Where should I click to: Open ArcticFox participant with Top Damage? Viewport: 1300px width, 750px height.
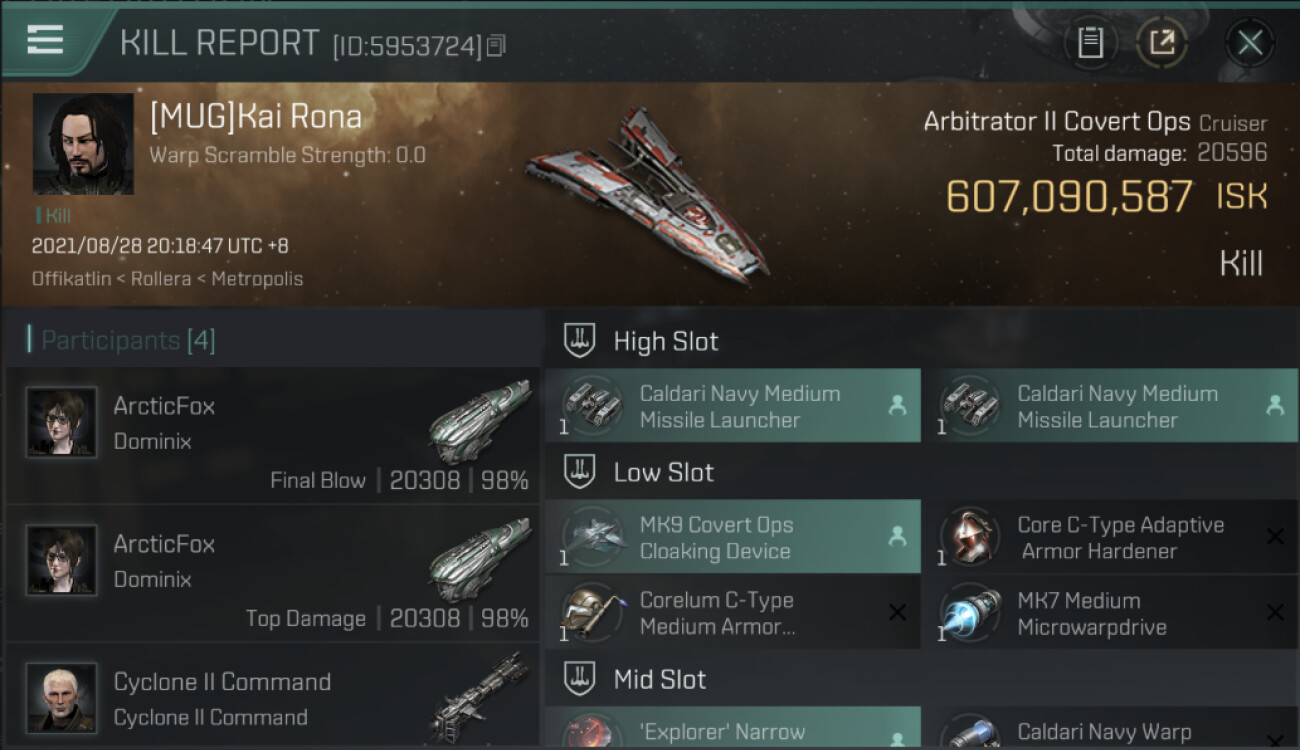point(273,574)
